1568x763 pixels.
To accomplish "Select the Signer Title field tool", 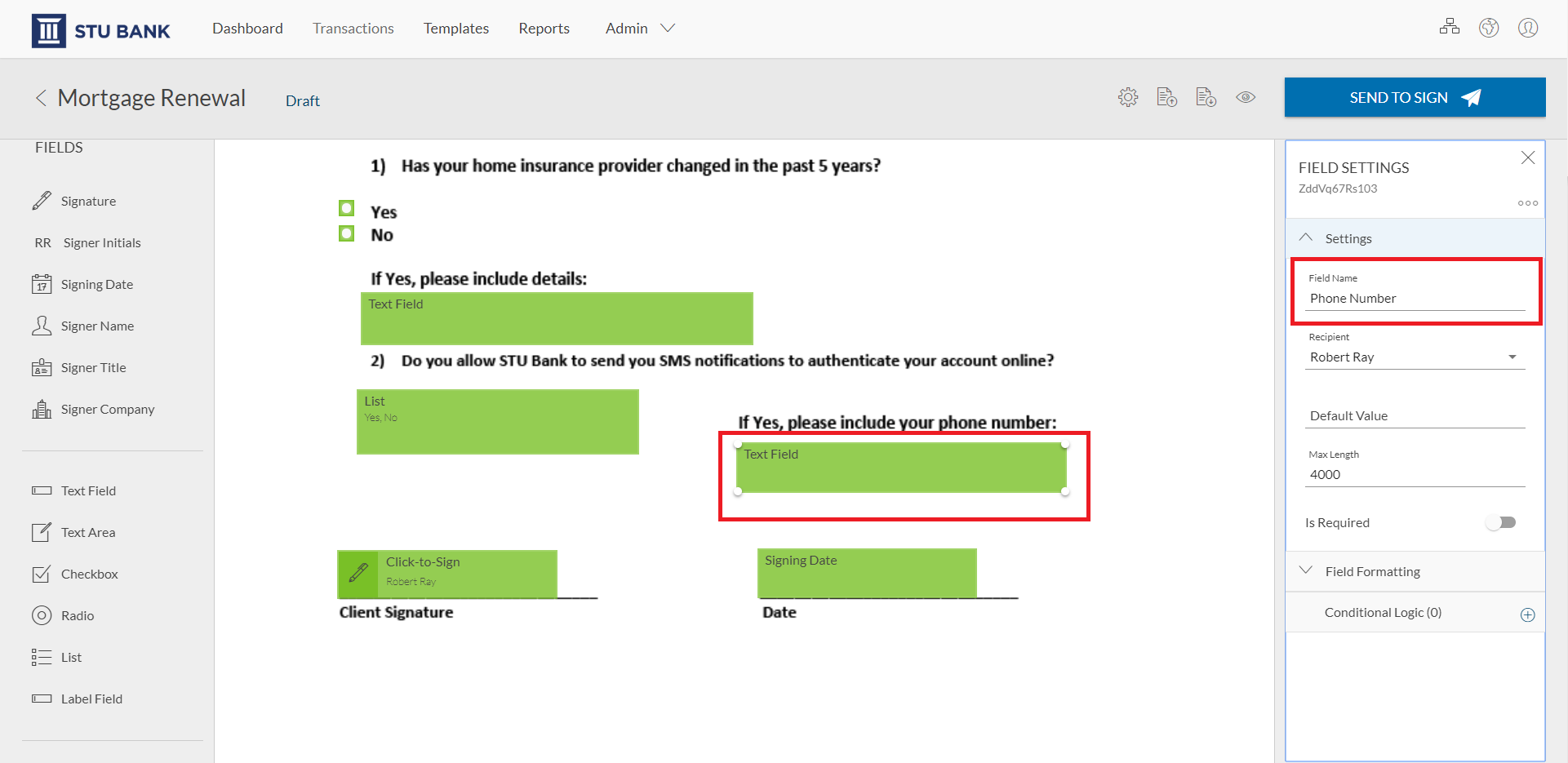I will point(79,367).
